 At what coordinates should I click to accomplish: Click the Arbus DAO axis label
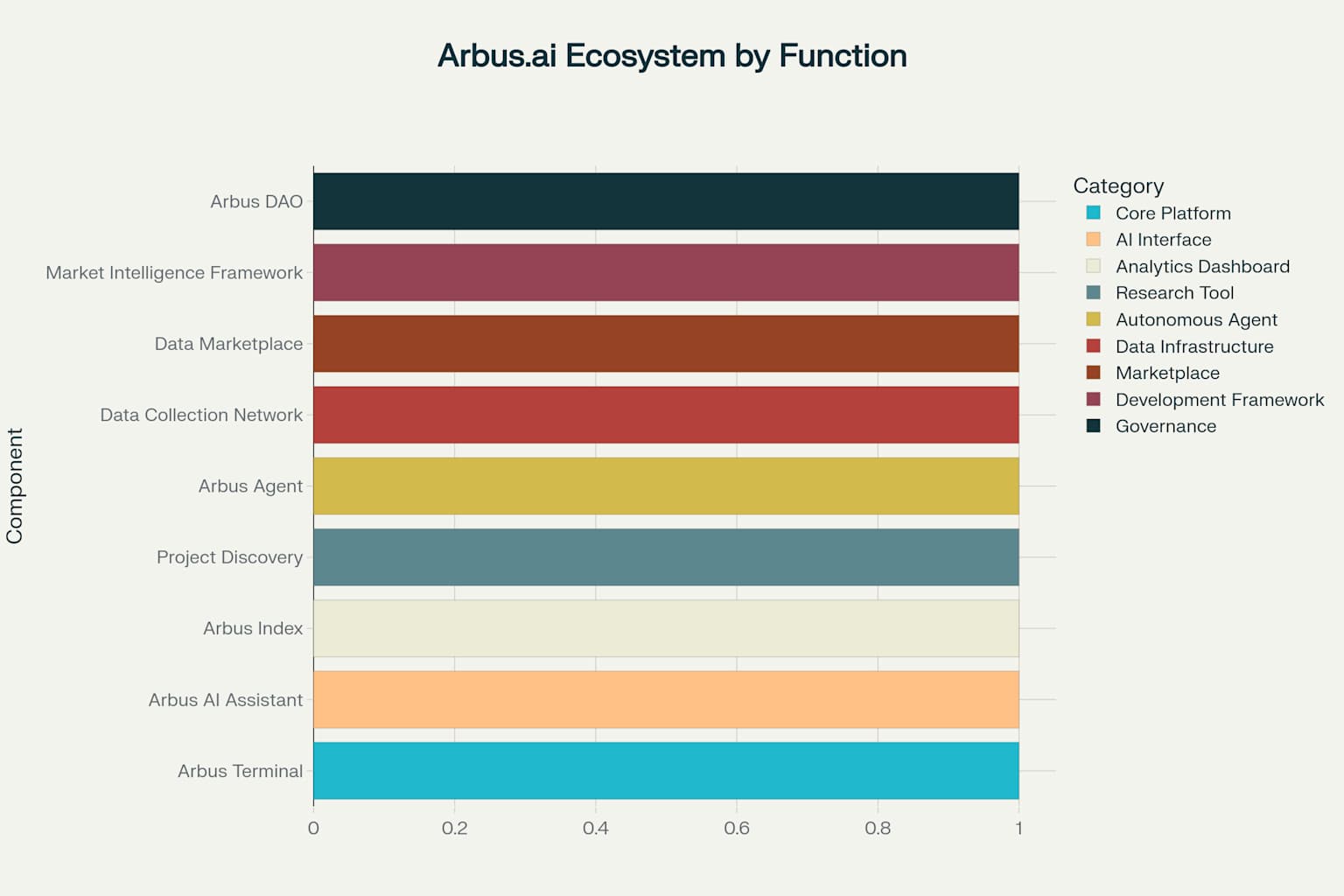tap(256, 201)
